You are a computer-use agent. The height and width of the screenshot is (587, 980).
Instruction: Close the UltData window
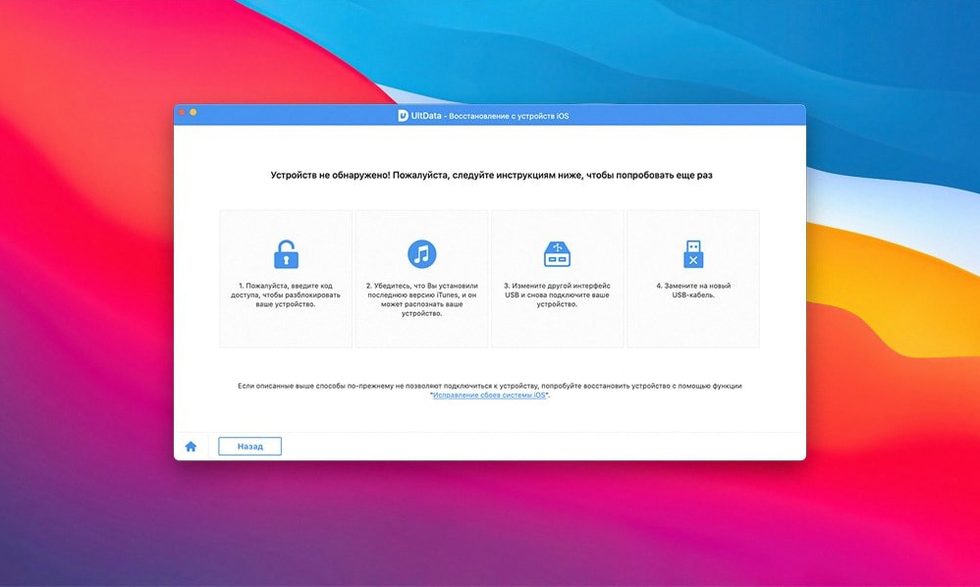pos(182,113)
